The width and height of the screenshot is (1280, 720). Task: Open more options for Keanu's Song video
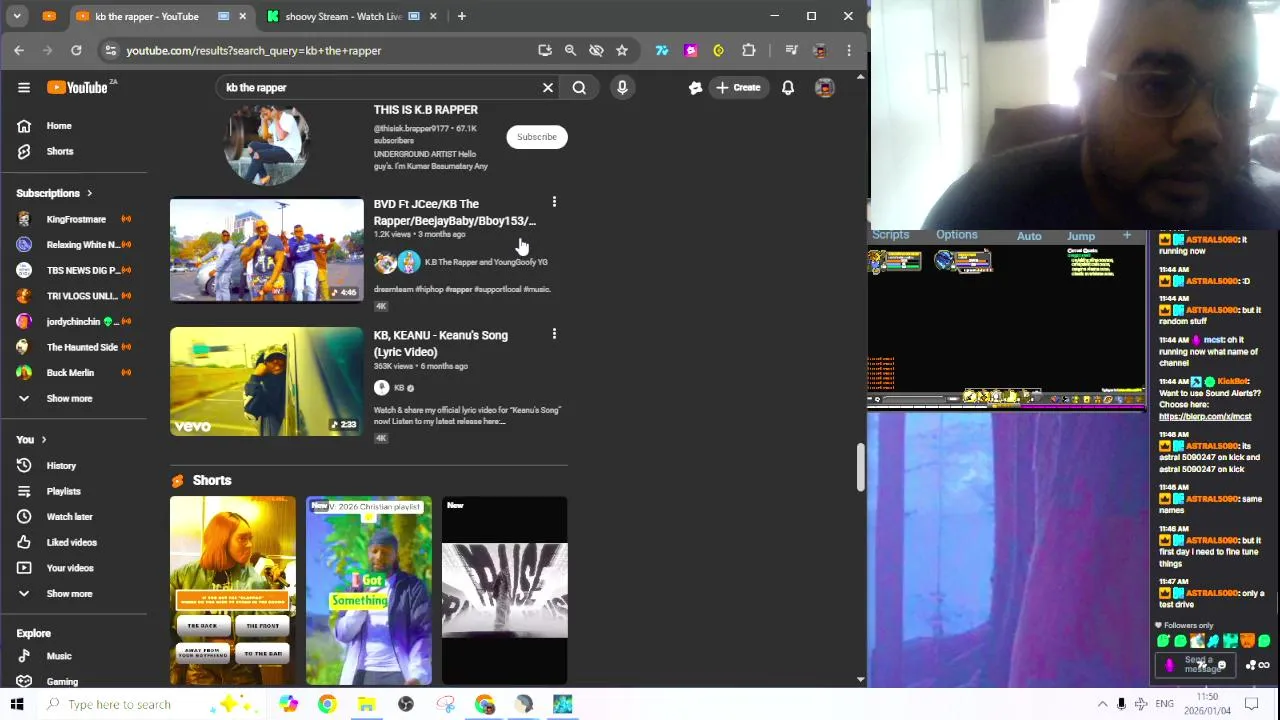[x=554, y=334]
